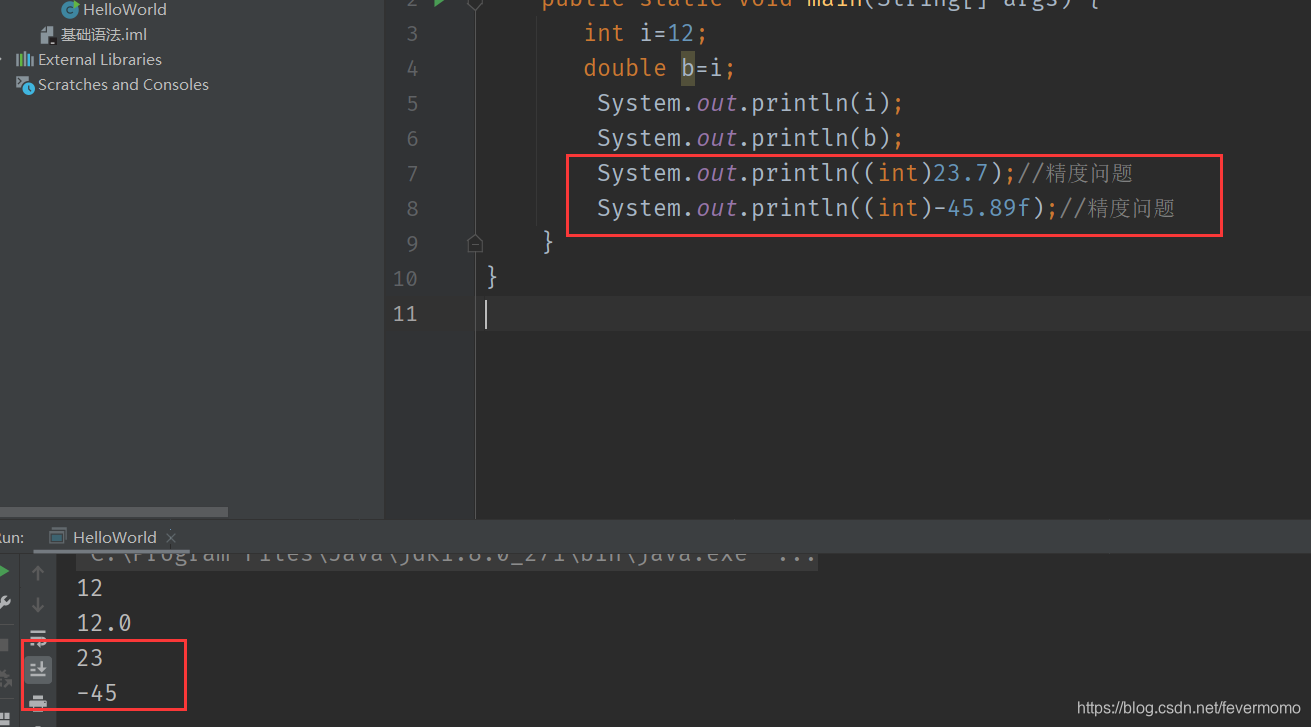This screenshot has height=727, width=1311.
Task: Open run configuration wrench icon
Action: pos(4,603)
